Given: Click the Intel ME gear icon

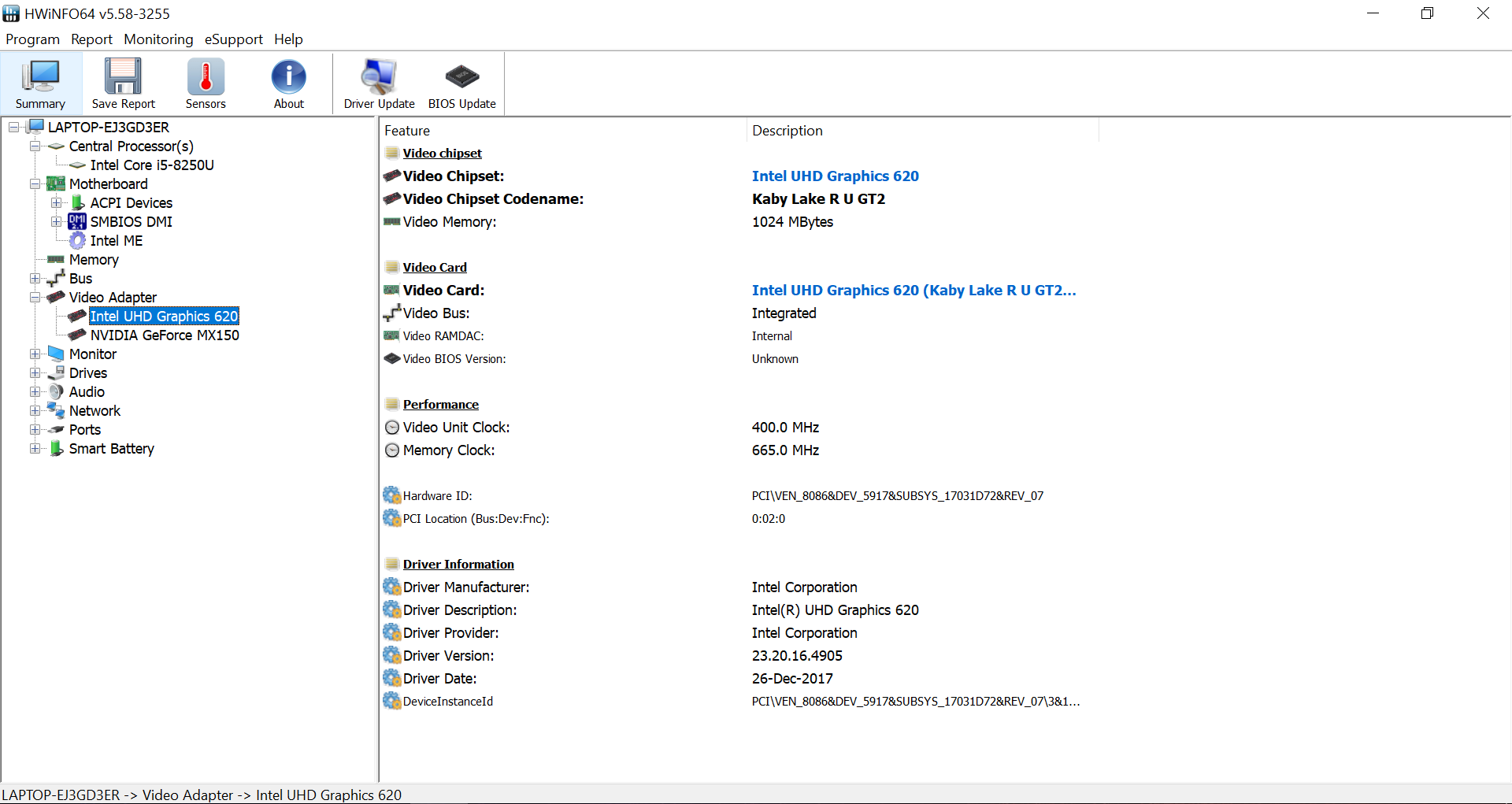Looking at the screenshot, I should coord(77,241).
